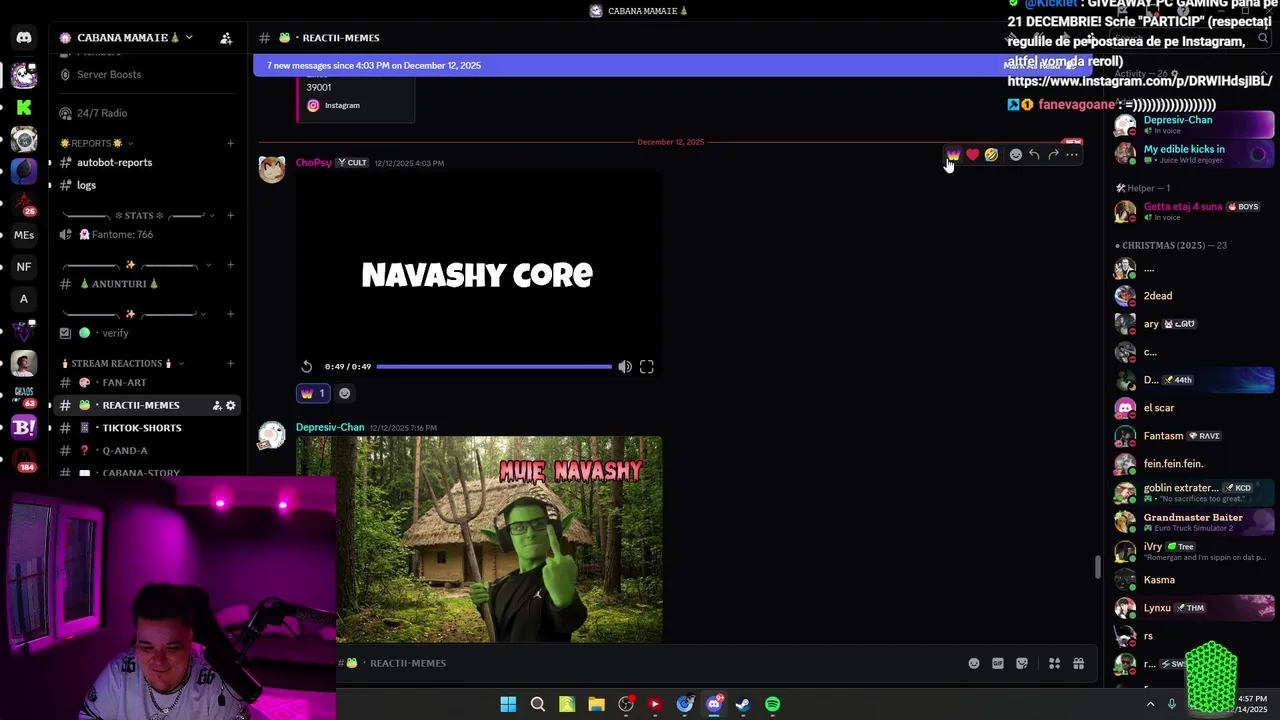Open server icon with 25 notification badge

[x=24, y=203]
